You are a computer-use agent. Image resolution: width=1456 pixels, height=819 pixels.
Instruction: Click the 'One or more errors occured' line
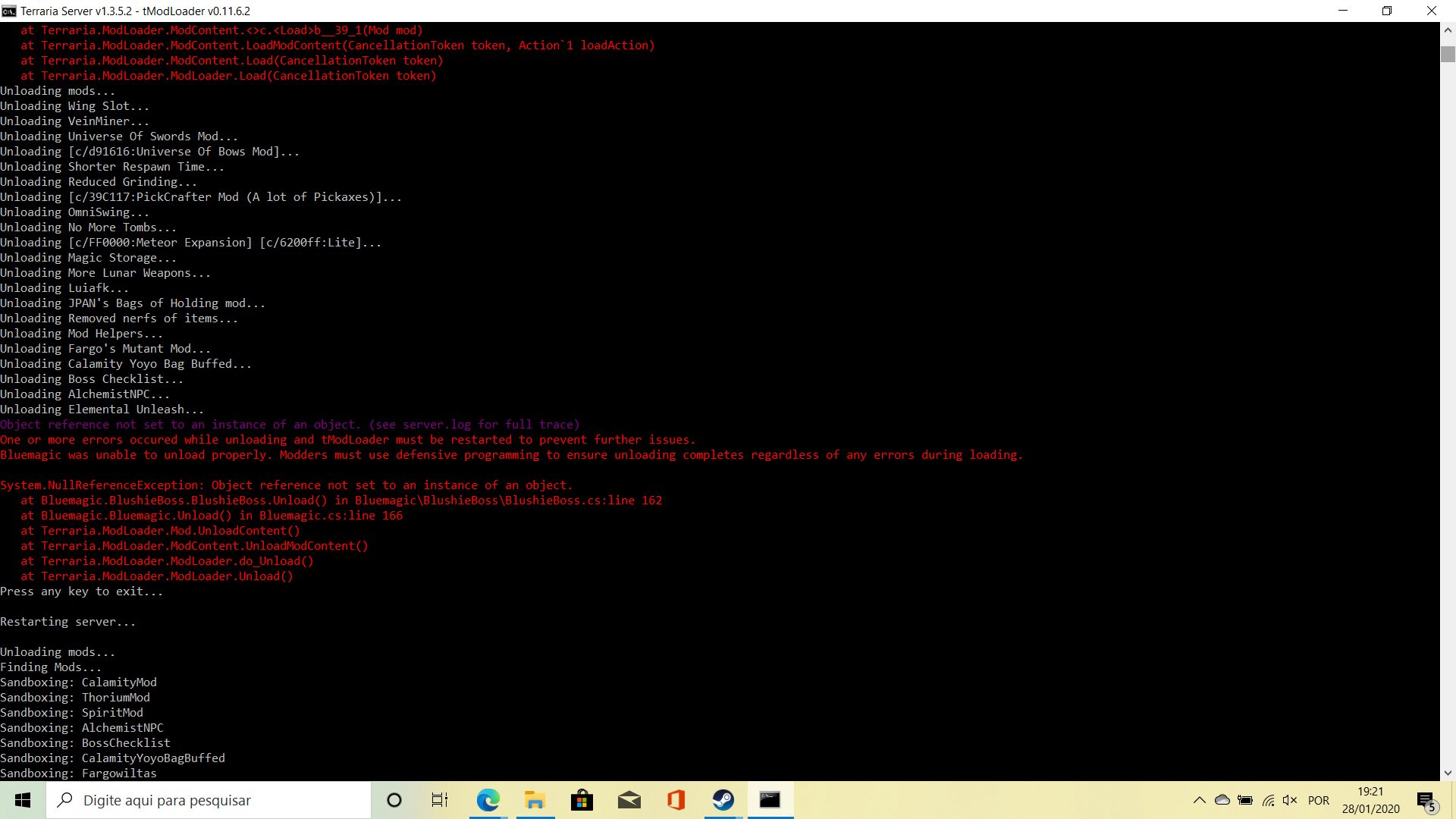347,440
